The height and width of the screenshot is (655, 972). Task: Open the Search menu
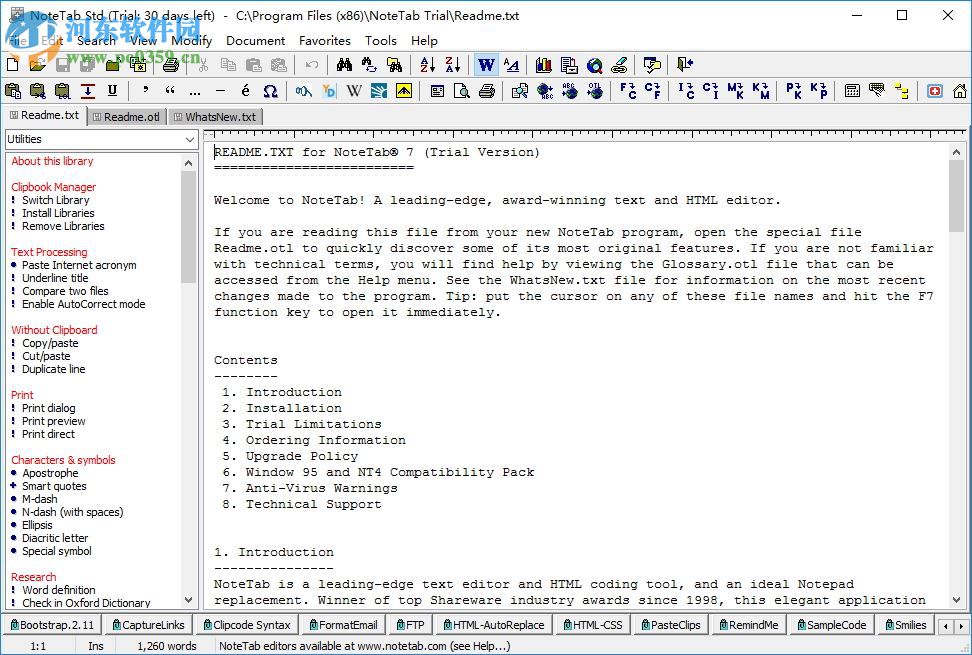[x=96, y=40]
